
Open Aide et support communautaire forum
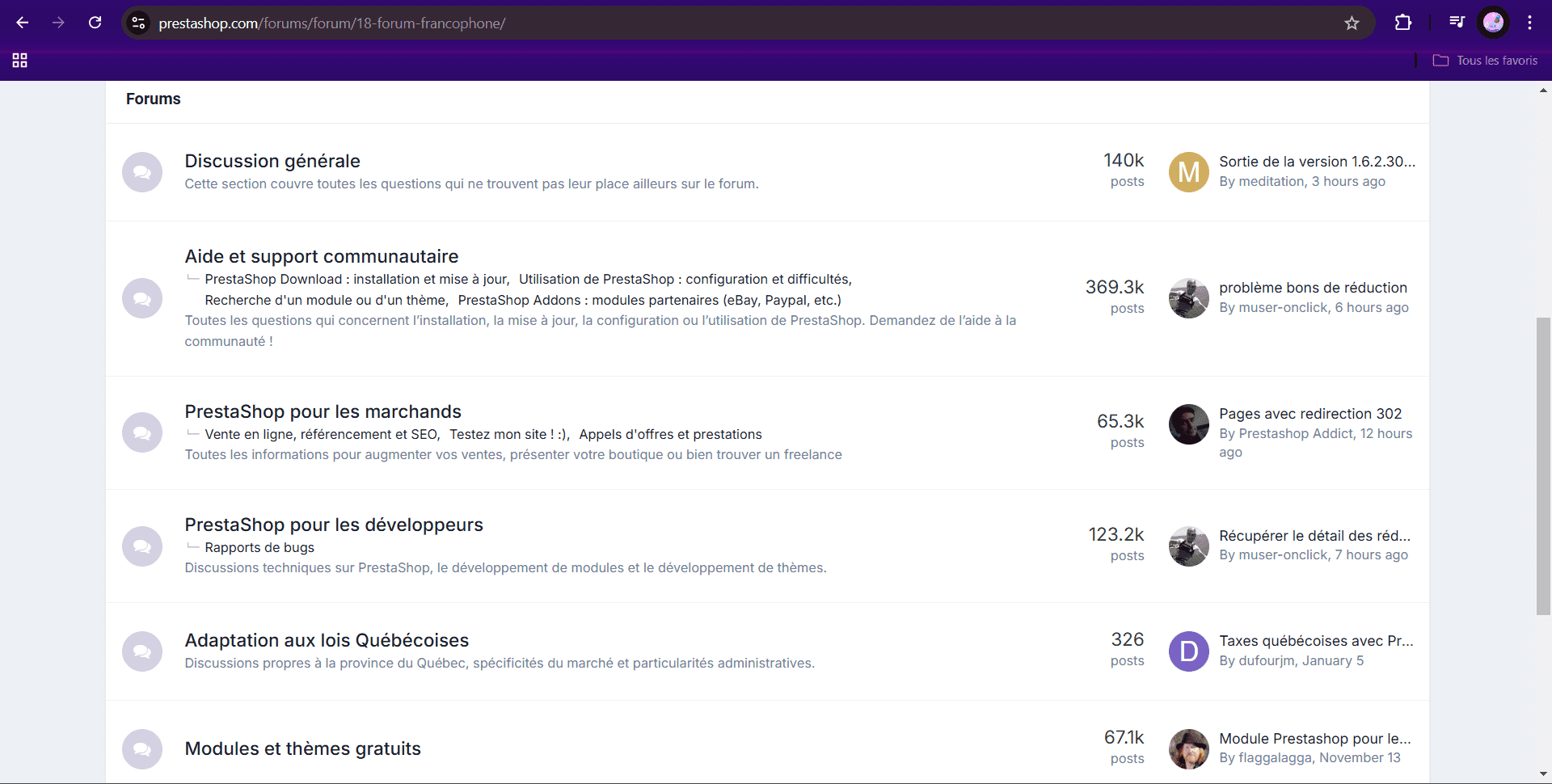pos(322,256)
